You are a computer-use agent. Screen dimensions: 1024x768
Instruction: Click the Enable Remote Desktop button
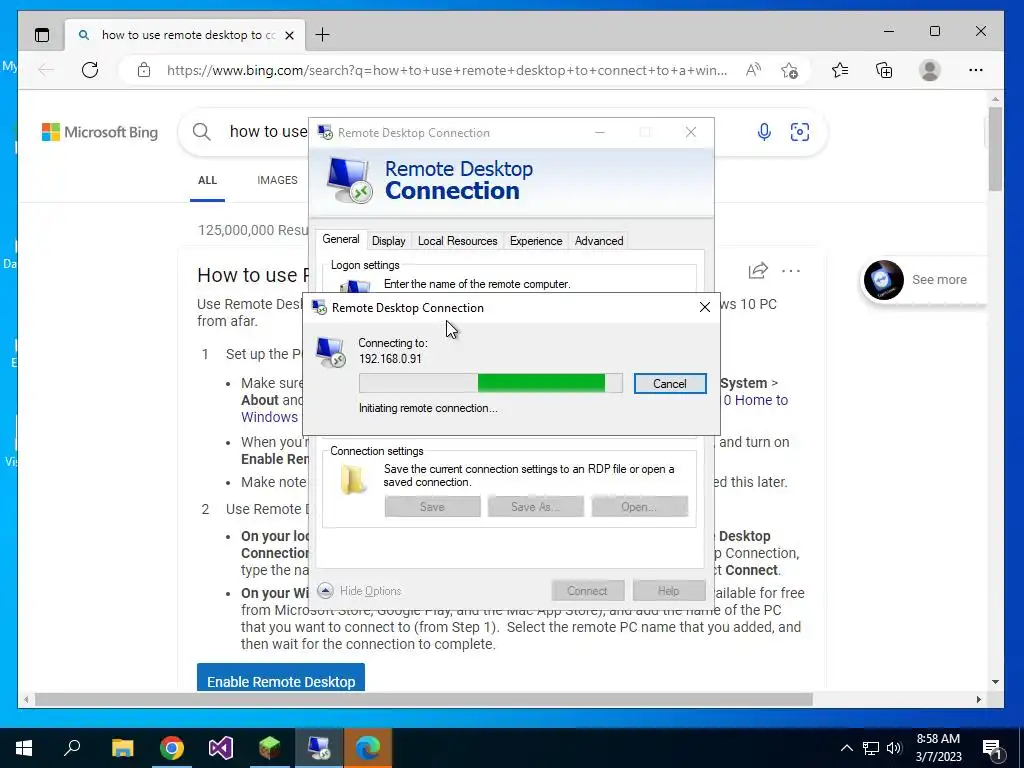[x=281, y=678]
